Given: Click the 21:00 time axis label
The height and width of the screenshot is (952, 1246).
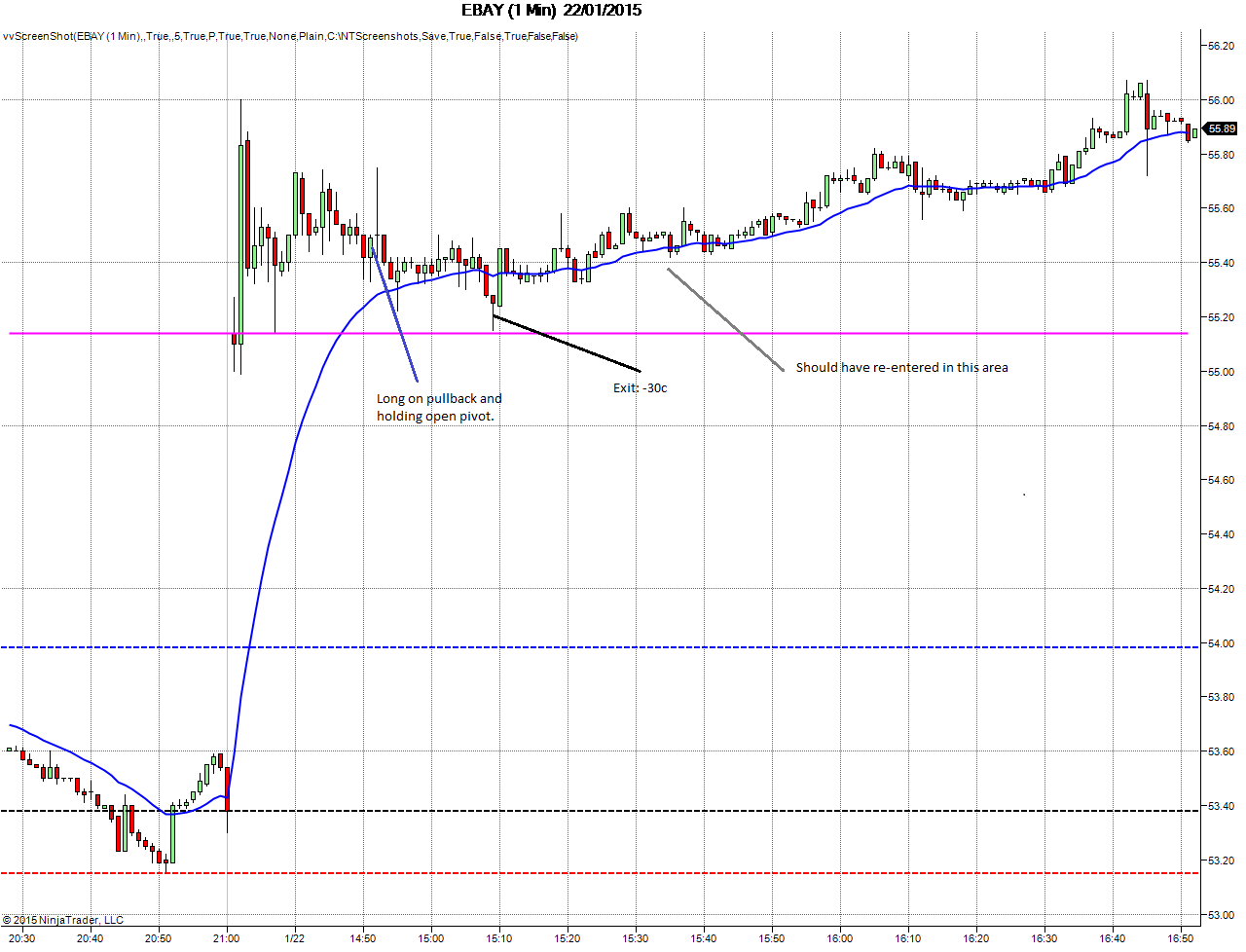Looking at the screenshot, I should coord(226,938).
